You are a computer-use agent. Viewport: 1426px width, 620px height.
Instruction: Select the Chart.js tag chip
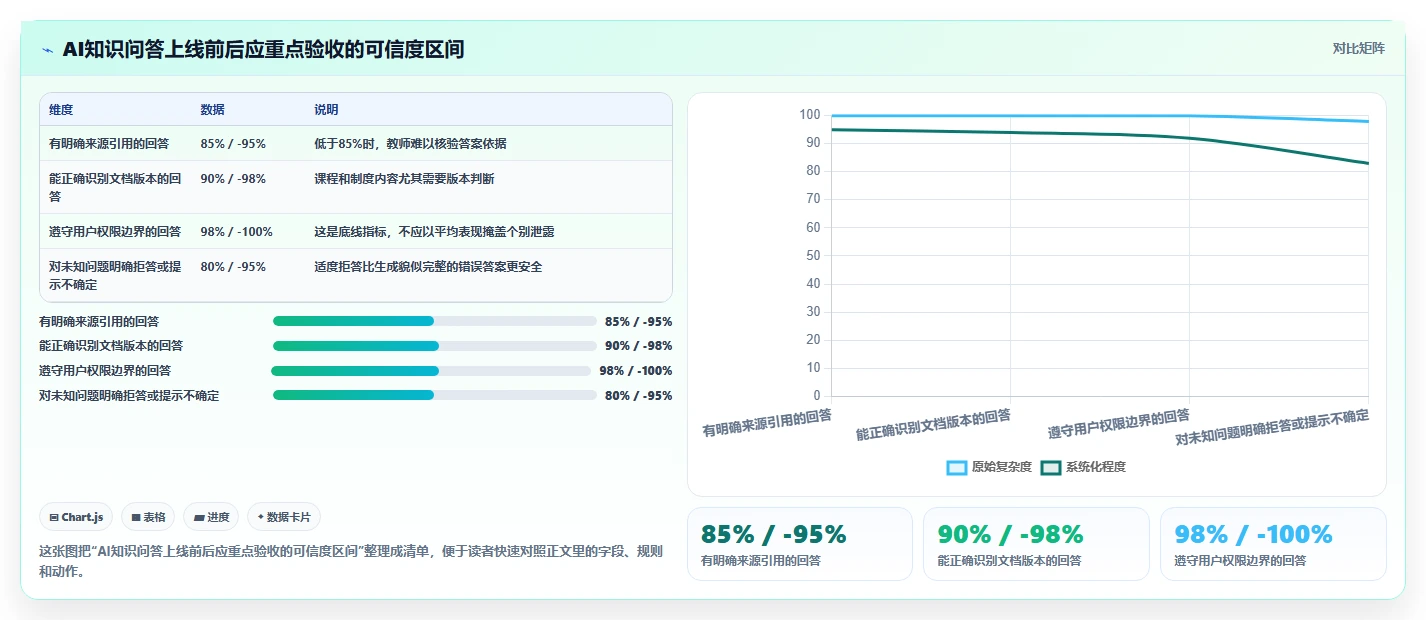point(77,517)
